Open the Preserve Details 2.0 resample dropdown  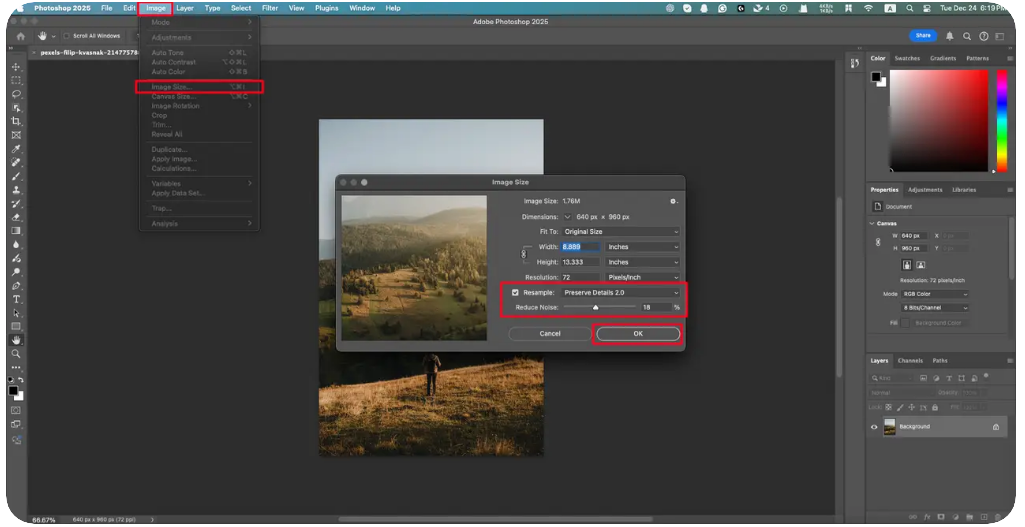pyautogui.click(x=621, y=292)
